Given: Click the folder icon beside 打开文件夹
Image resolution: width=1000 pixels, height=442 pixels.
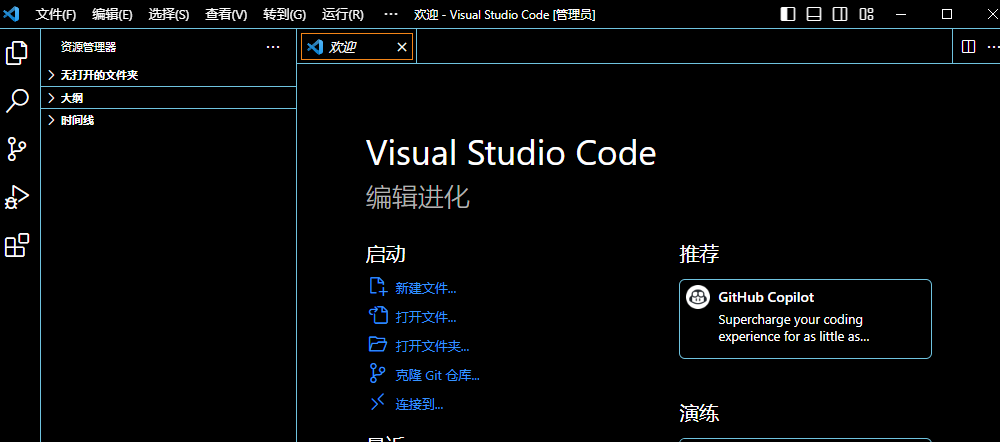Looking at the screenshot, I should point(378,344).
